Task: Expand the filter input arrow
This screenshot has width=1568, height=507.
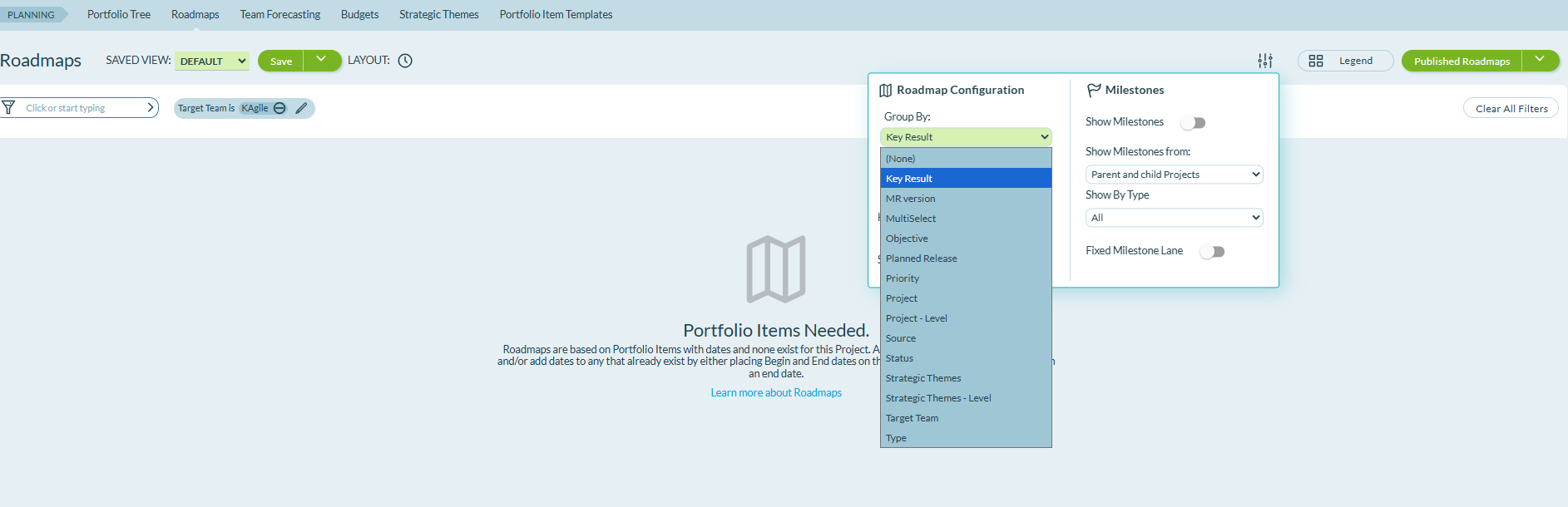Action: click(x=150, y=108)
